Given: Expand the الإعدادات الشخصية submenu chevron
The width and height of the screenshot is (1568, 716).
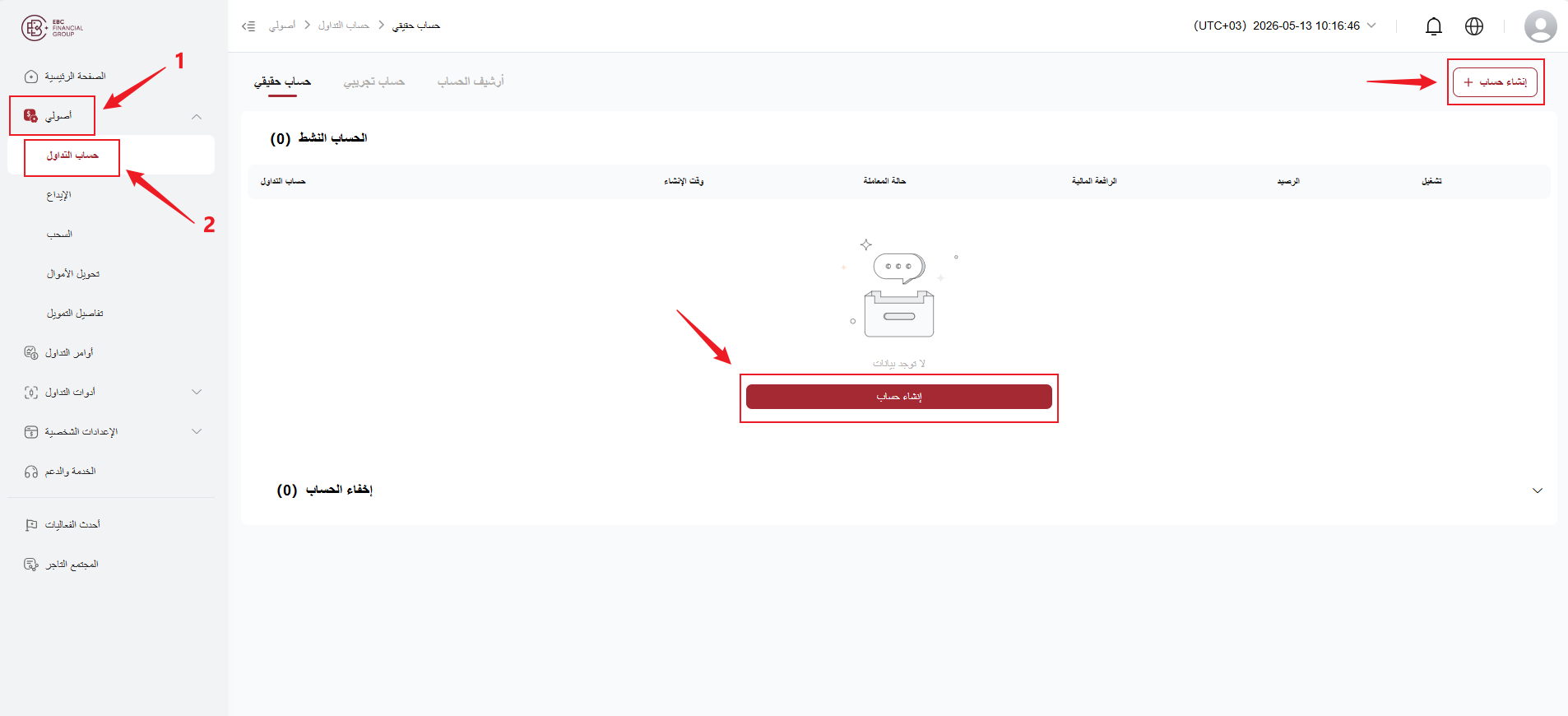Looking at the screenshot, I should pos(197,431).
